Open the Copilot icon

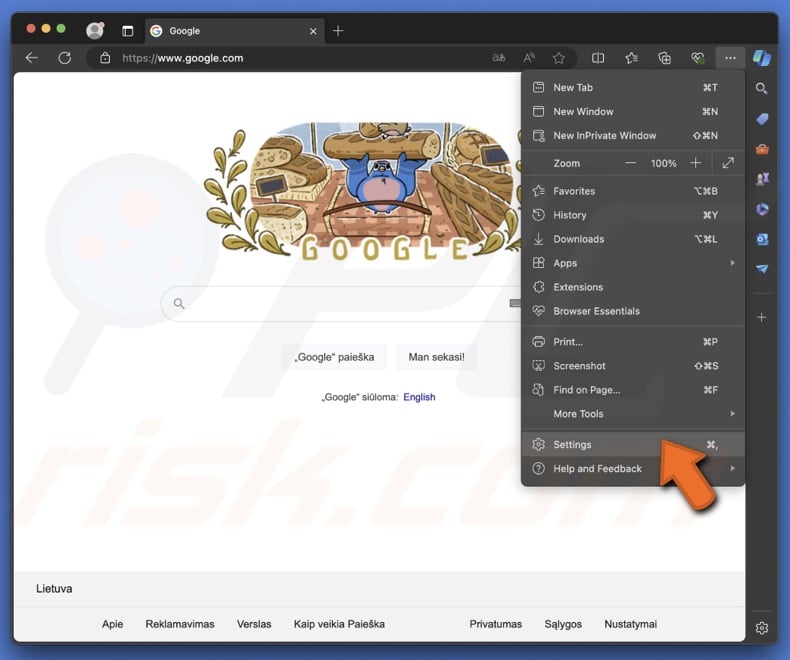coord(762,58)
